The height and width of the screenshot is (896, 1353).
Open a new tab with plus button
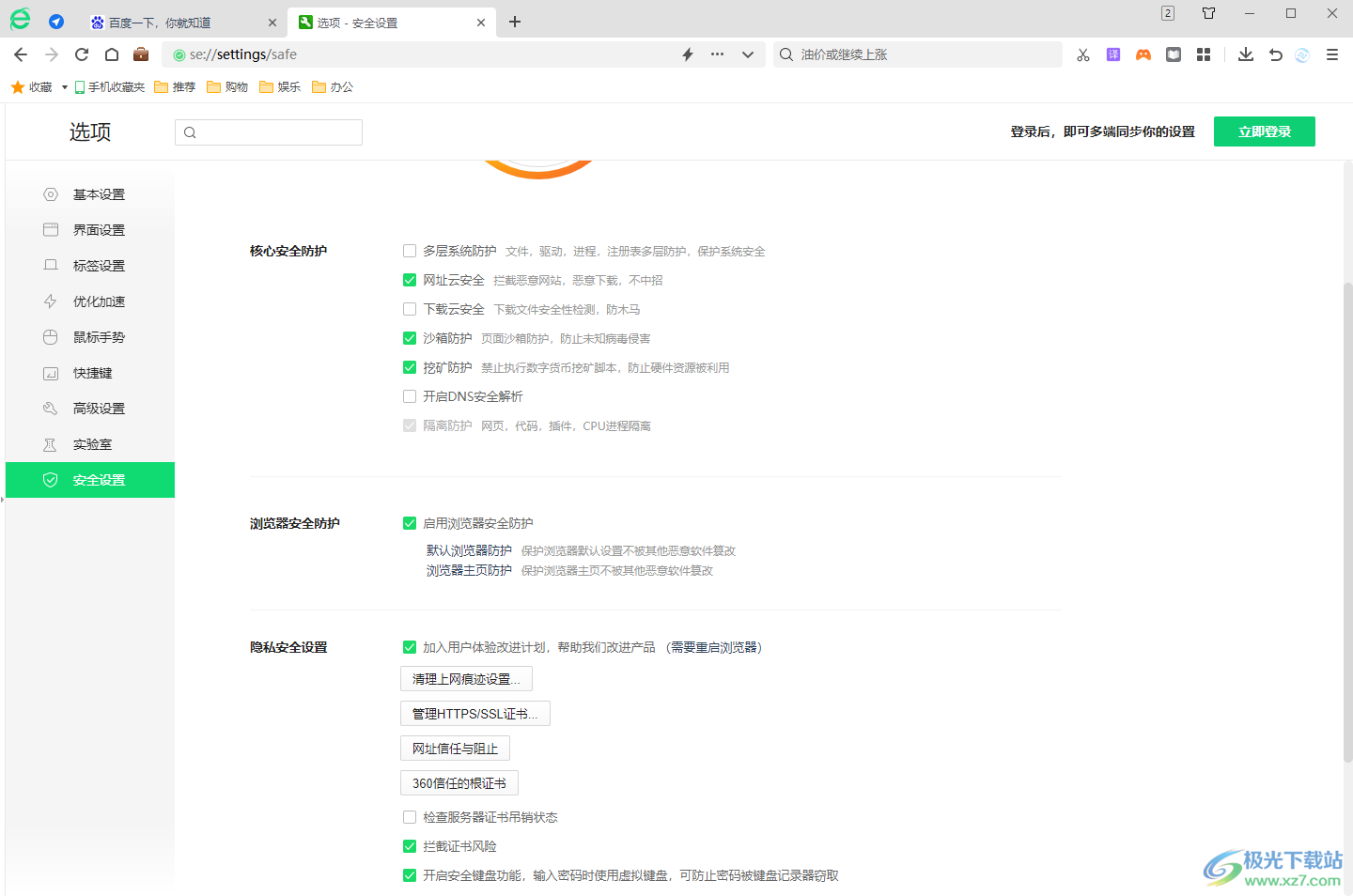pos(515,22)
